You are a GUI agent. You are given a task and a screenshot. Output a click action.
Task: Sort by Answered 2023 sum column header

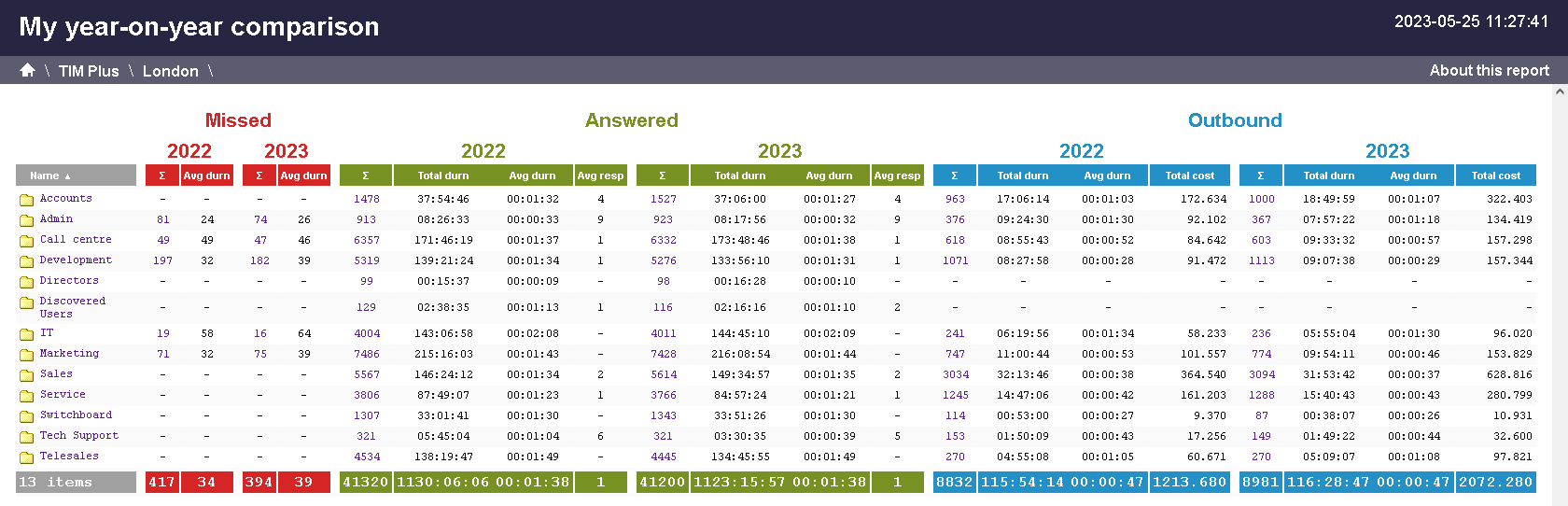[x=663, y=176]
